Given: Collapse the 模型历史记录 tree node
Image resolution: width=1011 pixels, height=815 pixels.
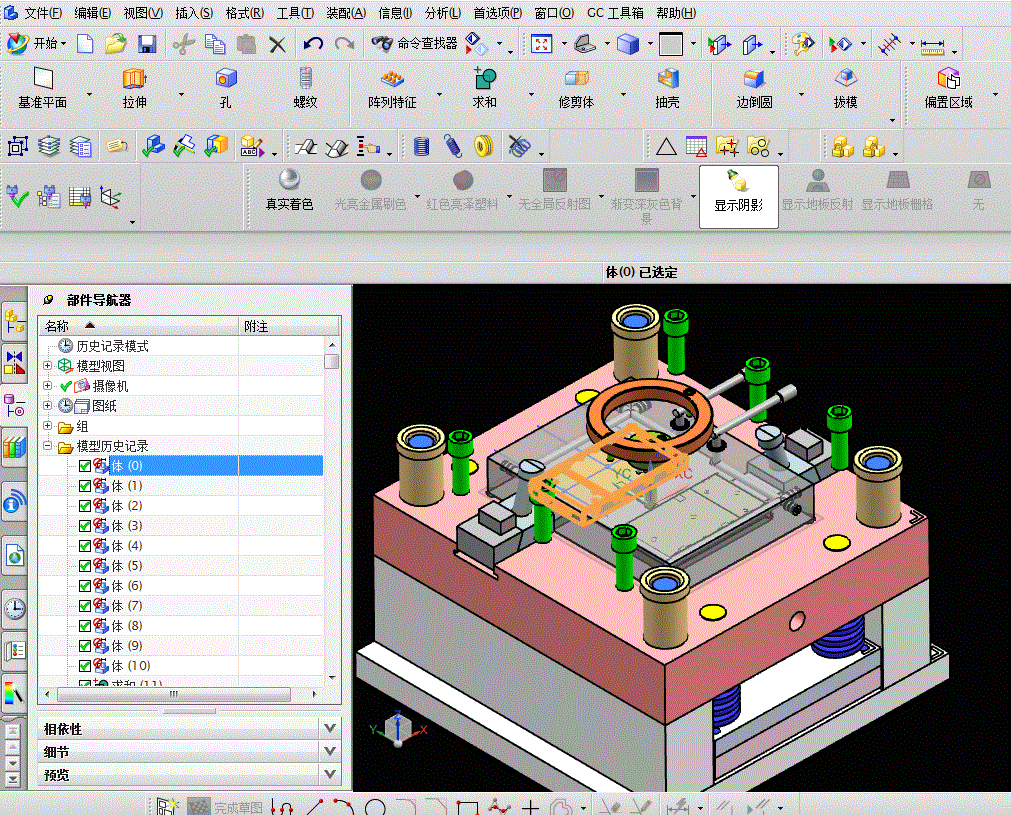Looking at the screenshot, I should coord(47,446).
